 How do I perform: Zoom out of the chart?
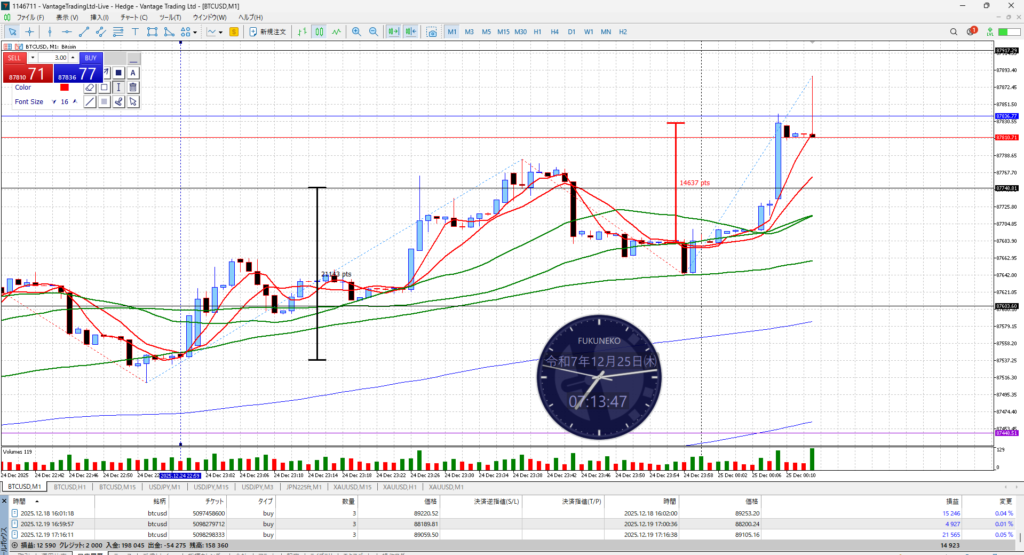[x=373, y=32]
